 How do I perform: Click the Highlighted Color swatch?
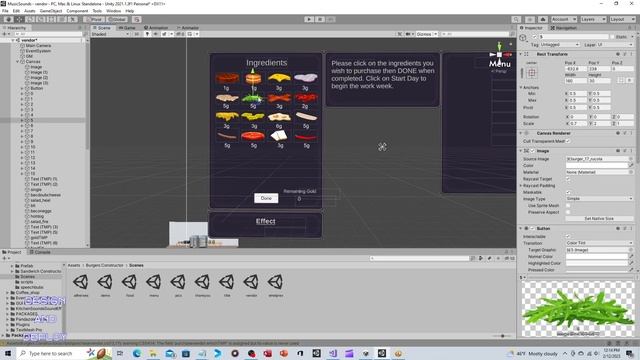coord(597,263)
